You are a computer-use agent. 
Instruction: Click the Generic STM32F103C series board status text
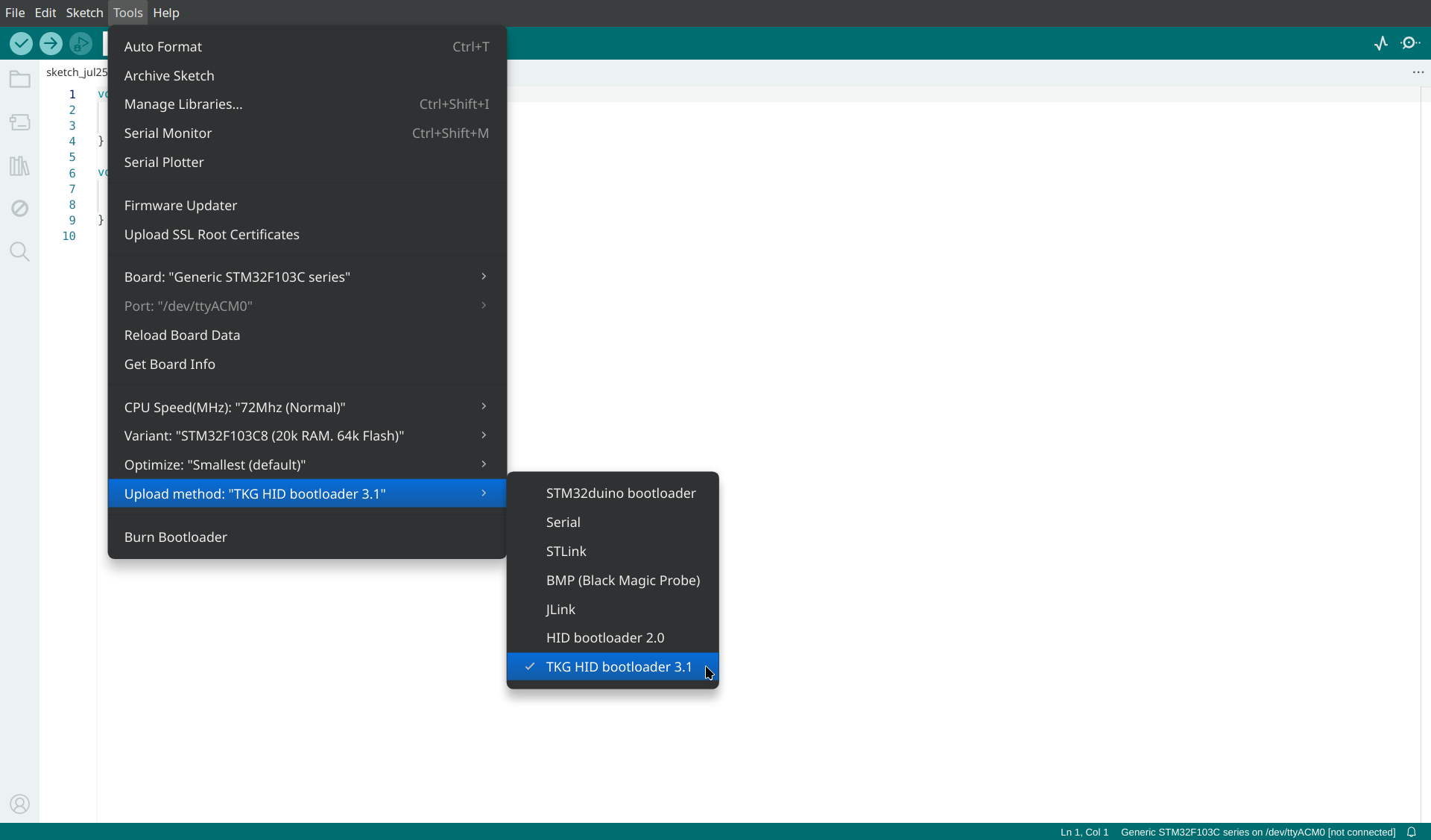click(1258, 833)
